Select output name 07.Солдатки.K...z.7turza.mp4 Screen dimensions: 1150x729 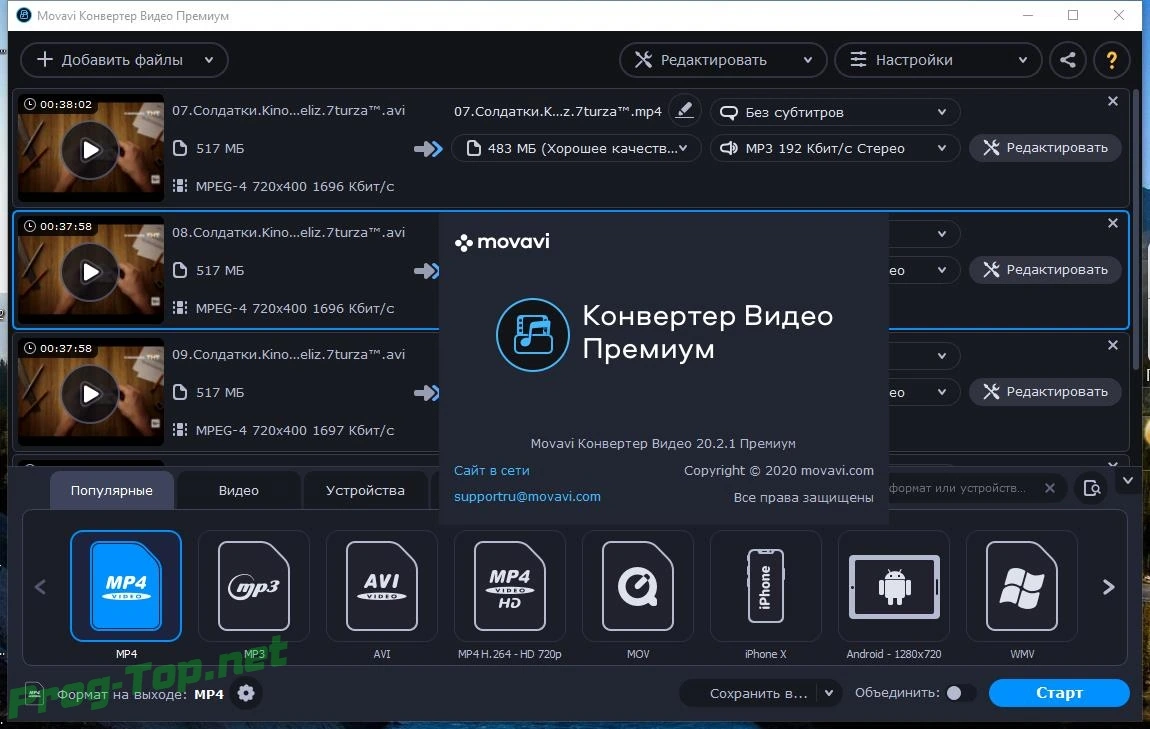coord(557,111)
